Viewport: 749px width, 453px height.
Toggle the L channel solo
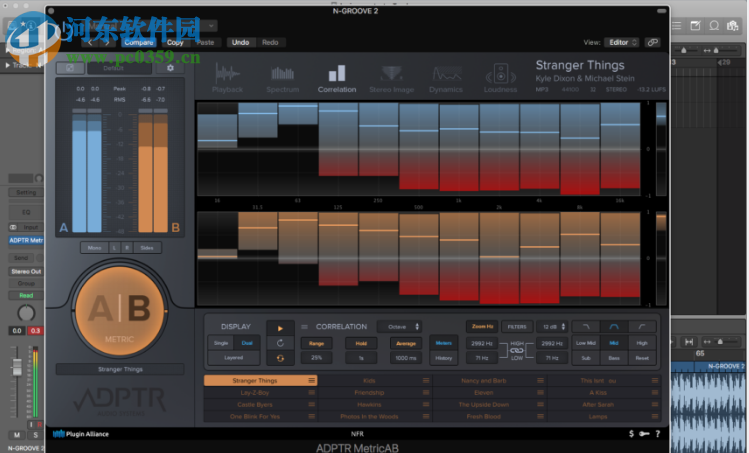pos(114,248)
